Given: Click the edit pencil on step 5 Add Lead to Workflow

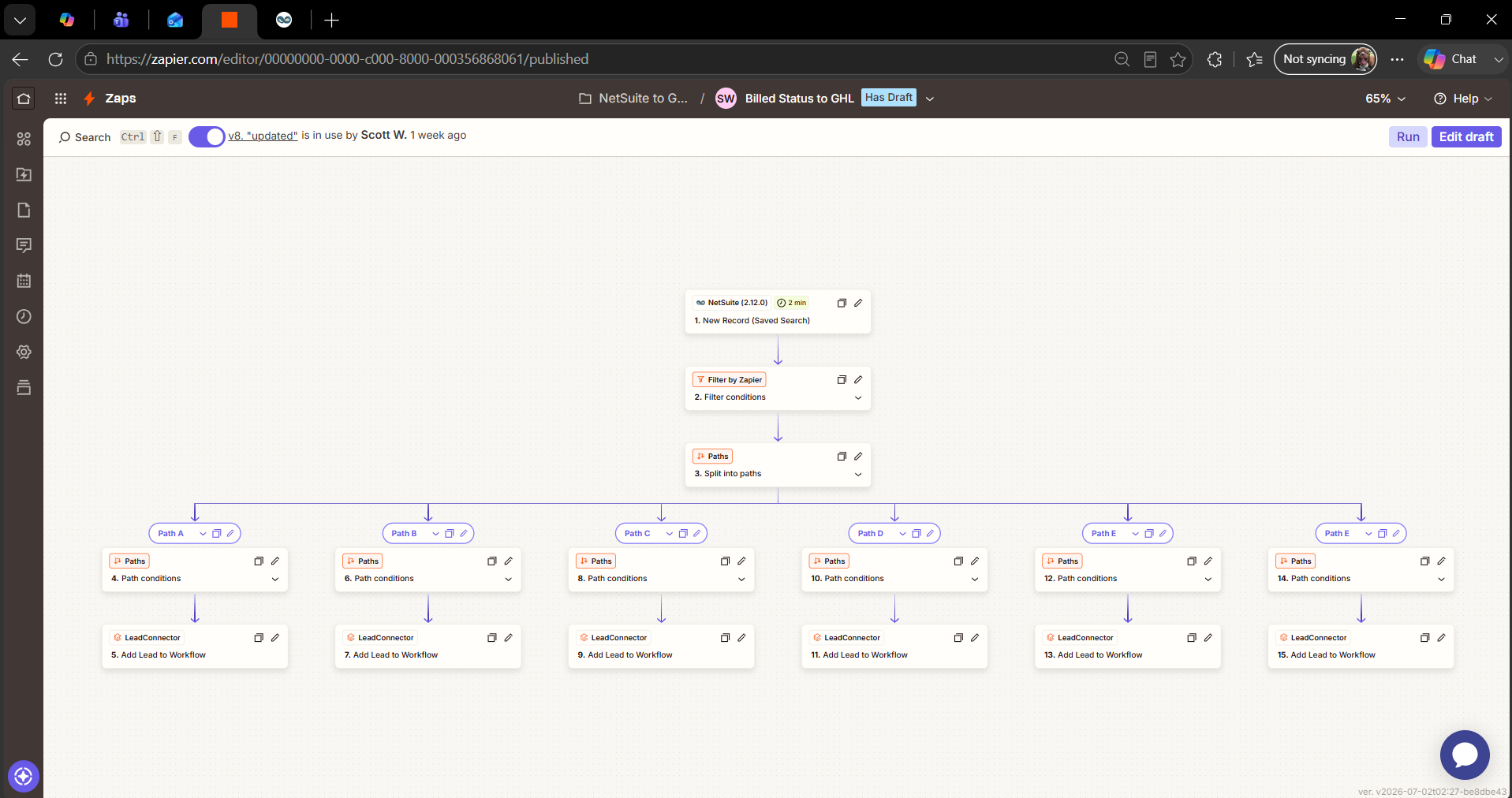Looking at the screenshot, I should pyautogui.click(x=275, y=637).
